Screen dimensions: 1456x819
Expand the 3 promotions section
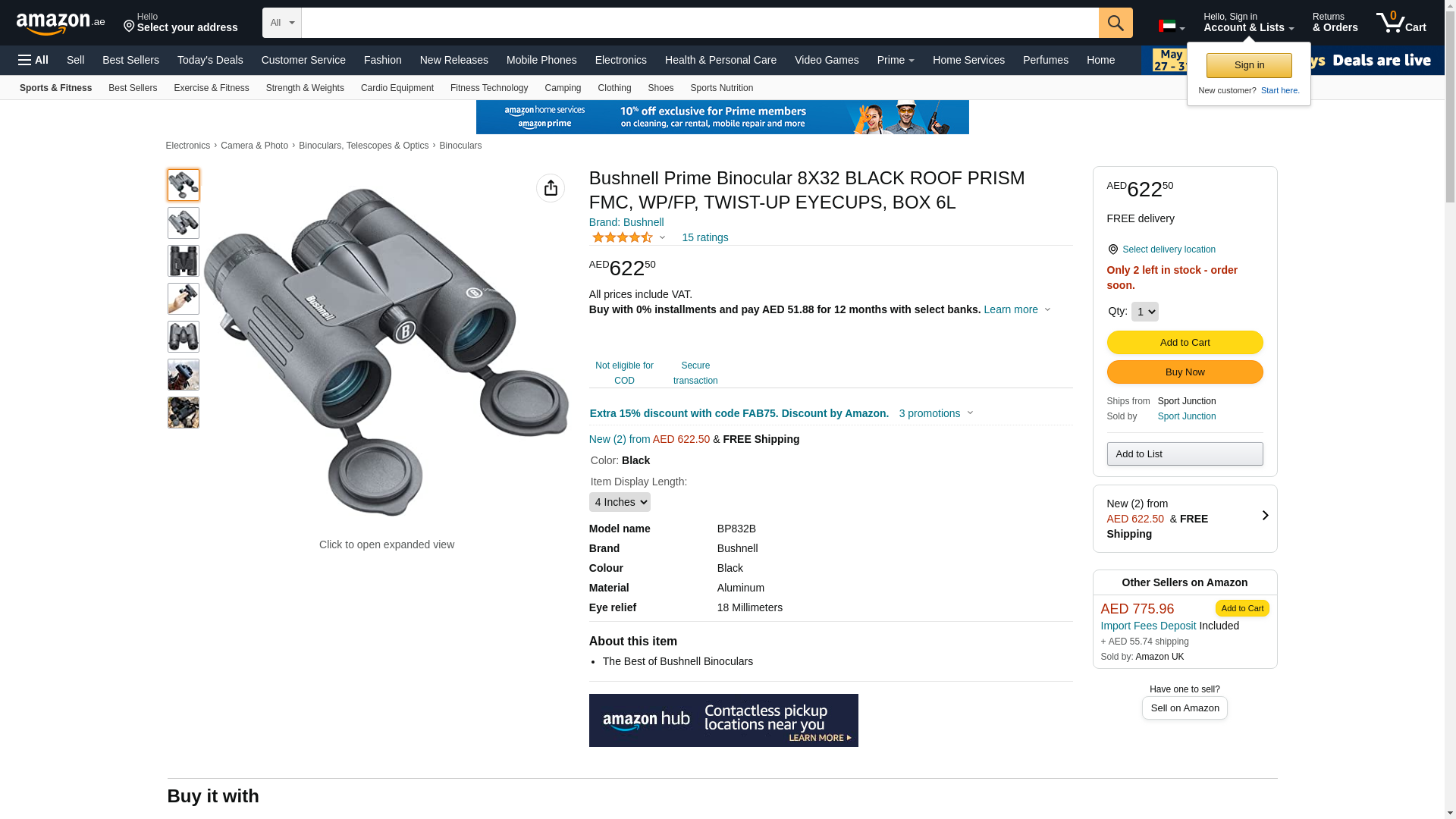pos(936,413)
